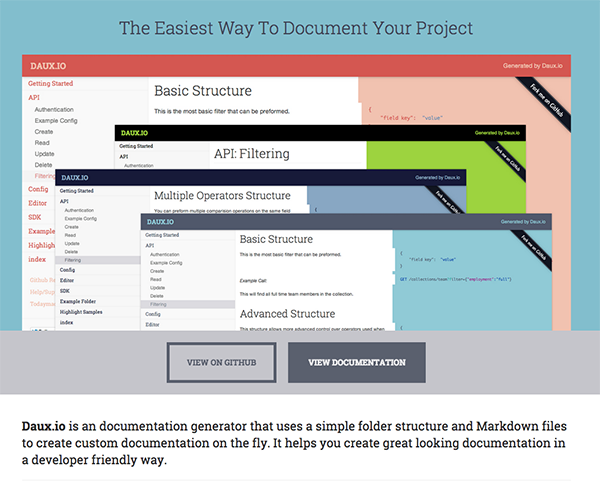Select highlighted Filtering item in navy-themed sidebar
Image resolution: width=600 pixels, height=484 pixels.
[x=98, y=260]
